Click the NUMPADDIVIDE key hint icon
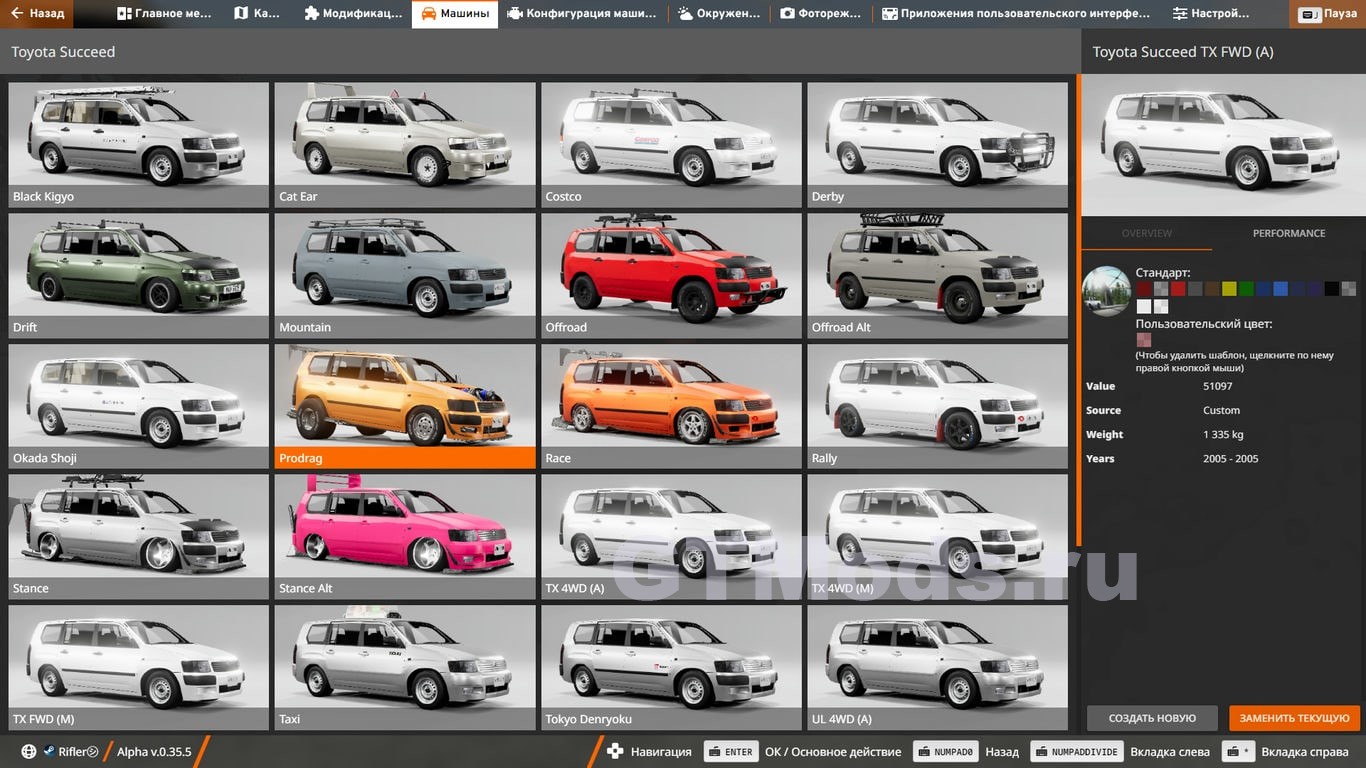Viewport: 1366px width, 768px height. [x=1076, y=752]
